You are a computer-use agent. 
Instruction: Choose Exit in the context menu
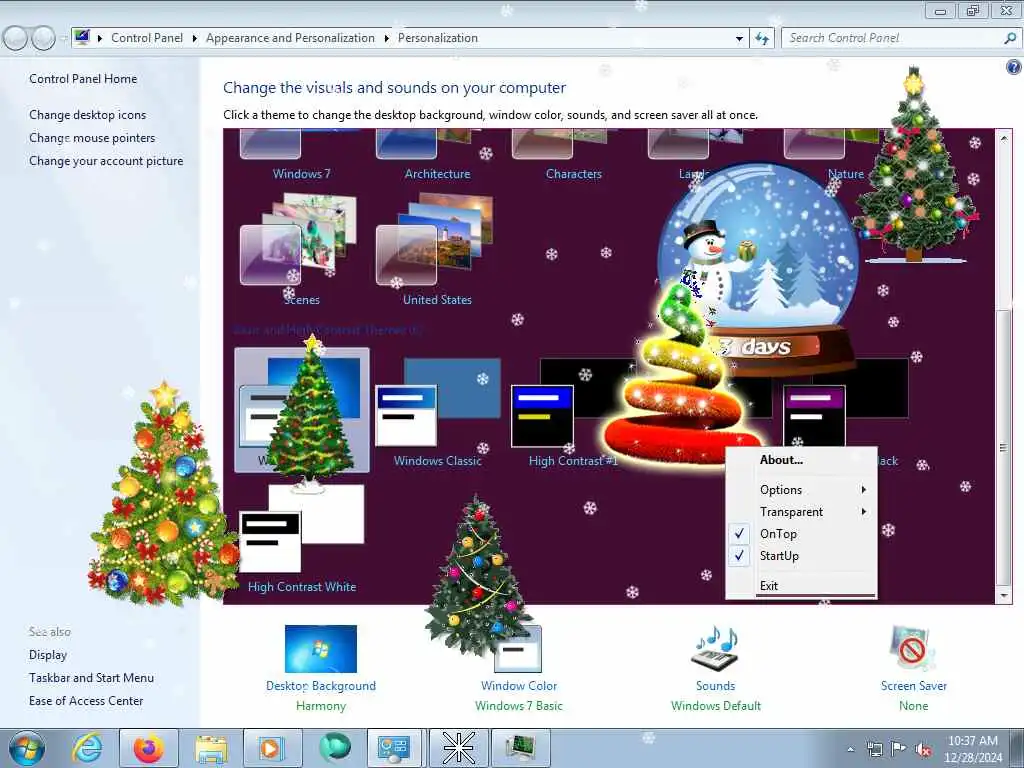click(801, 586)
